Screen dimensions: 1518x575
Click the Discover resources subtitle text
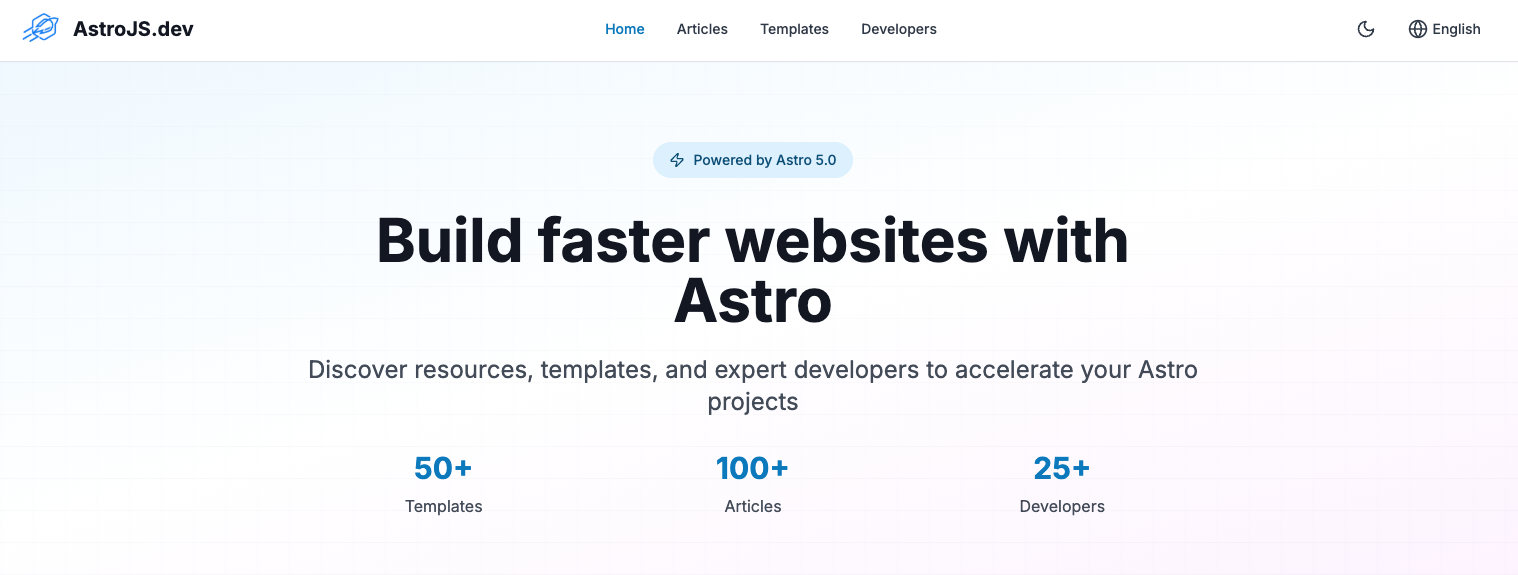click(753, 385)
